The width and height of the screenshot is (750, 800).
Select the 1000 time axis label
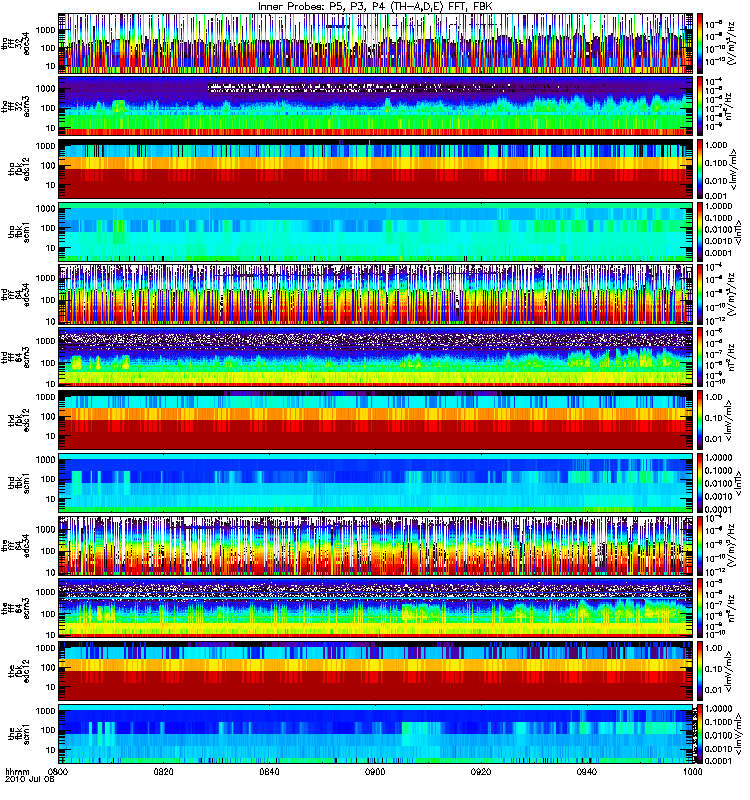(x=692, y=771)
